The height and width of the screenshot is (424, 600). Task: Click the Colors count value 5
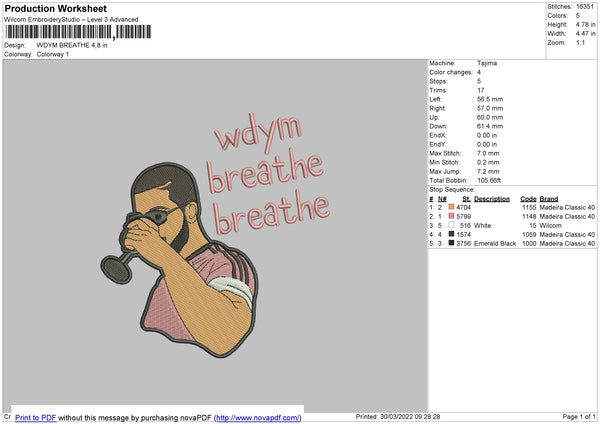point(578,16)
